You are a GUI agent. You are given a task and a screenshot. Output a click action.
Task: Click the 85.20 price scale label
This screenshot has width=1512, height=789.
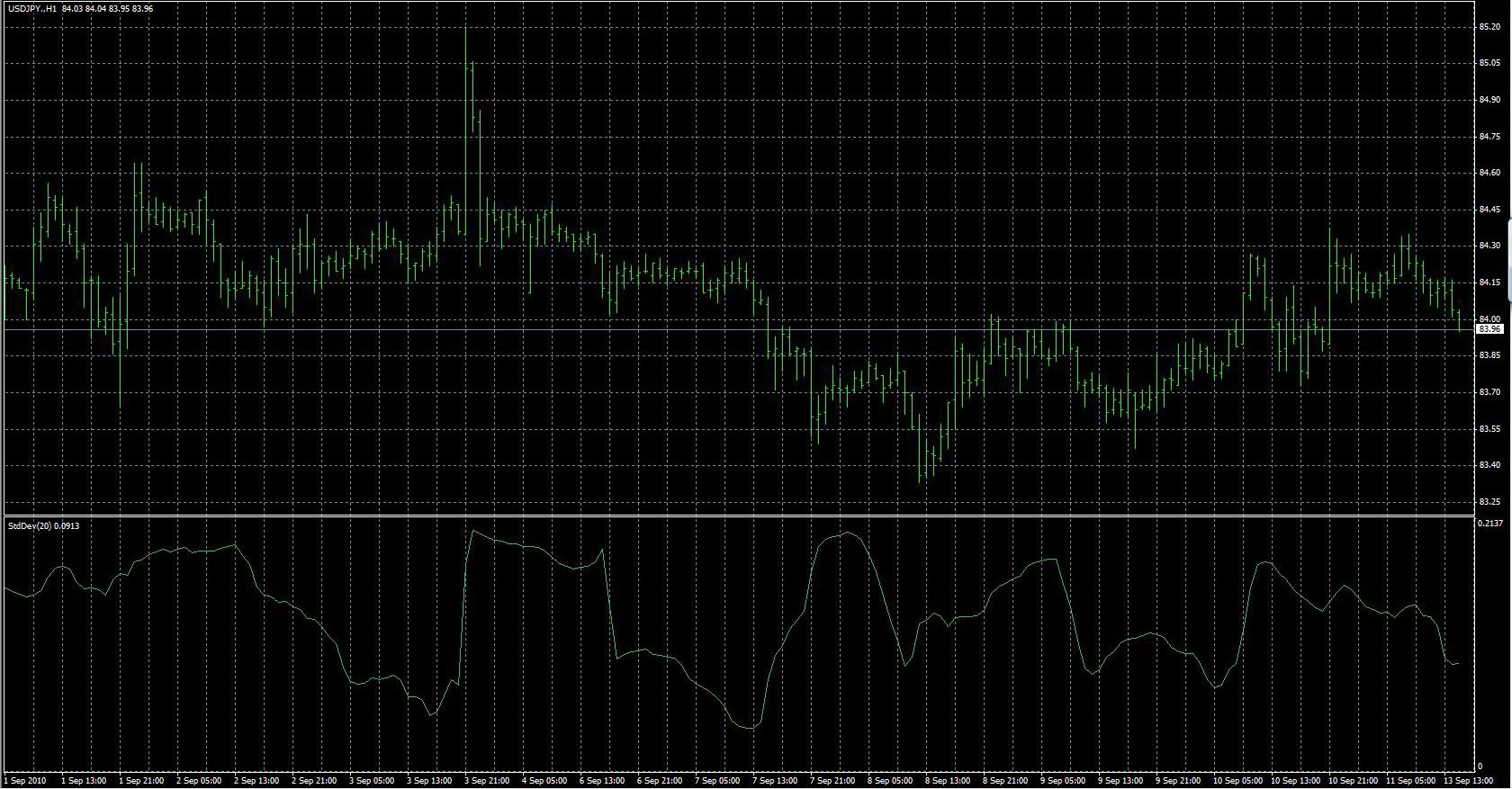(x=1489, y=27)
